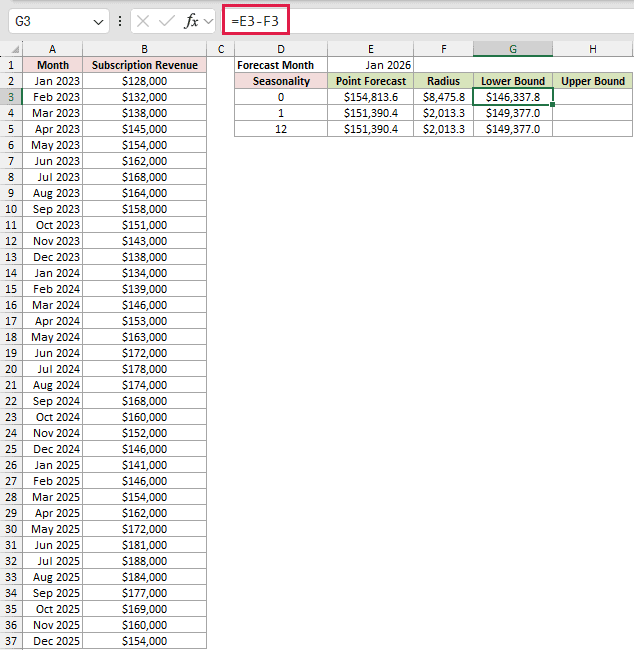This screenshot has width=634, height=650.
Task: Select column A header
Action: click(52, 49)
